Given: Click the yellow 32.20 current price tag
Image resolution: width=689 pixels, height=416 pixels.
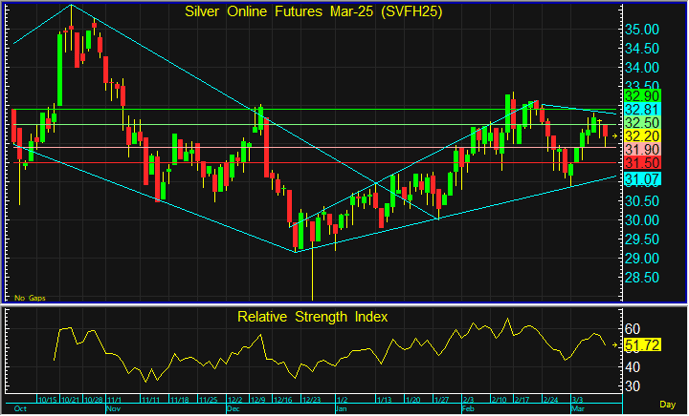Looking at the screenshot, I should click(x=640, y=135).
